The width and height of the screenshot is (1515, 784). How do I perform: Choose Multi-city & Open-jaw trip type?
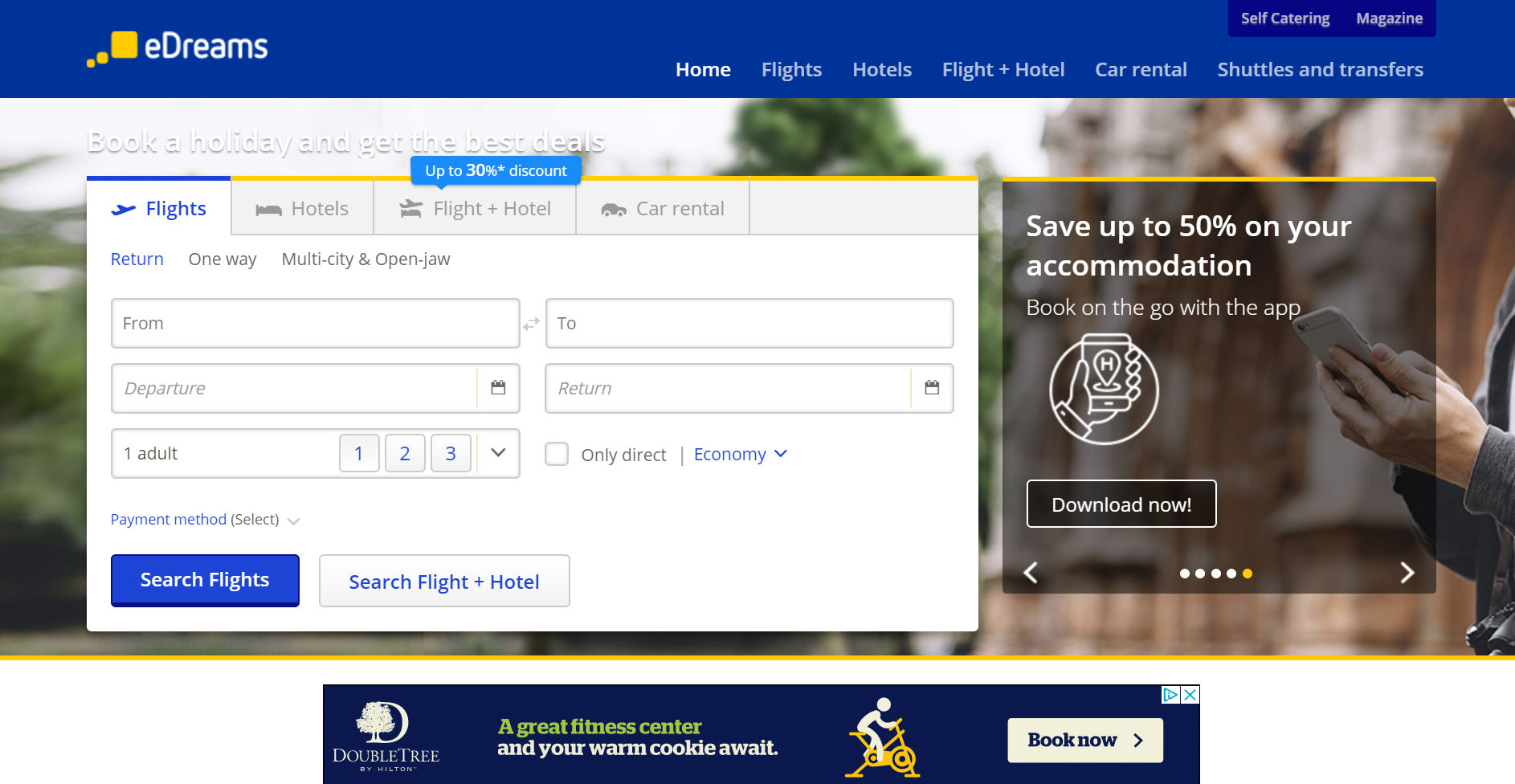(x=365, y=259)
